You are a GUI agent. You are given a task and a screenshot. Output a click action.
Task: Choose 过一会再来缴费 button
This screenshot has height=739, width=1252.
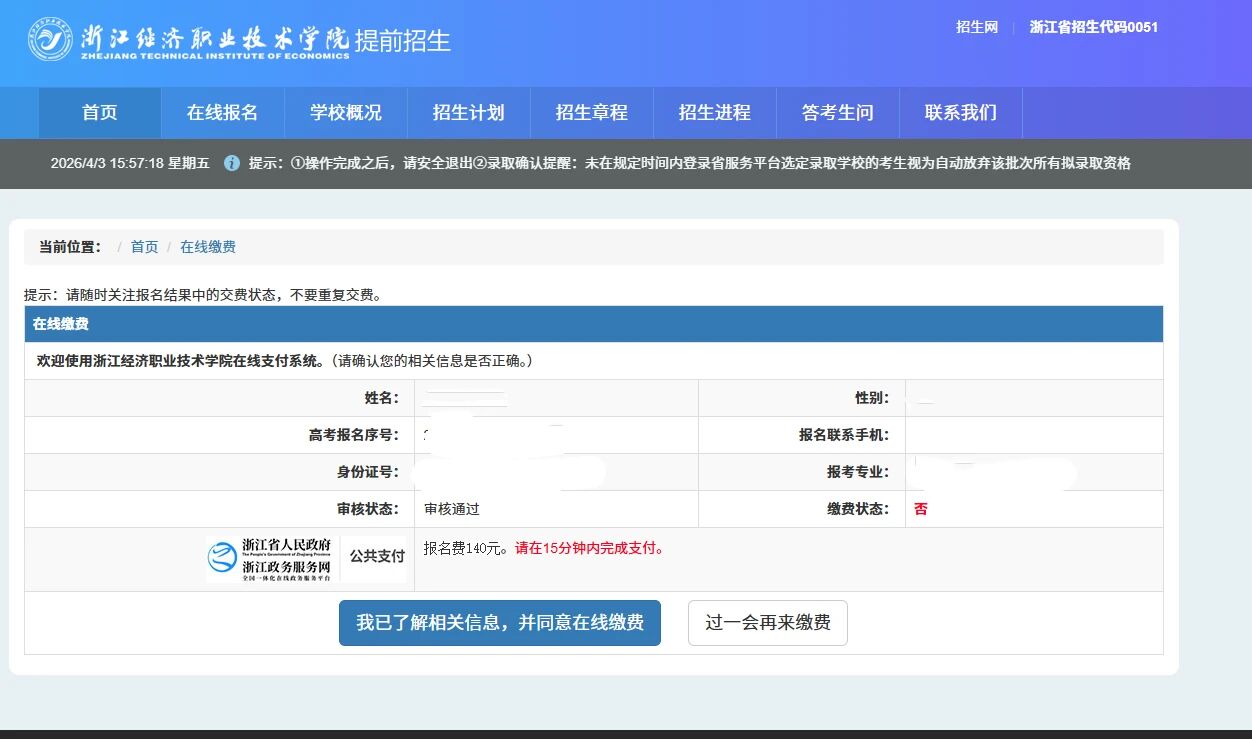pos(767,623)
